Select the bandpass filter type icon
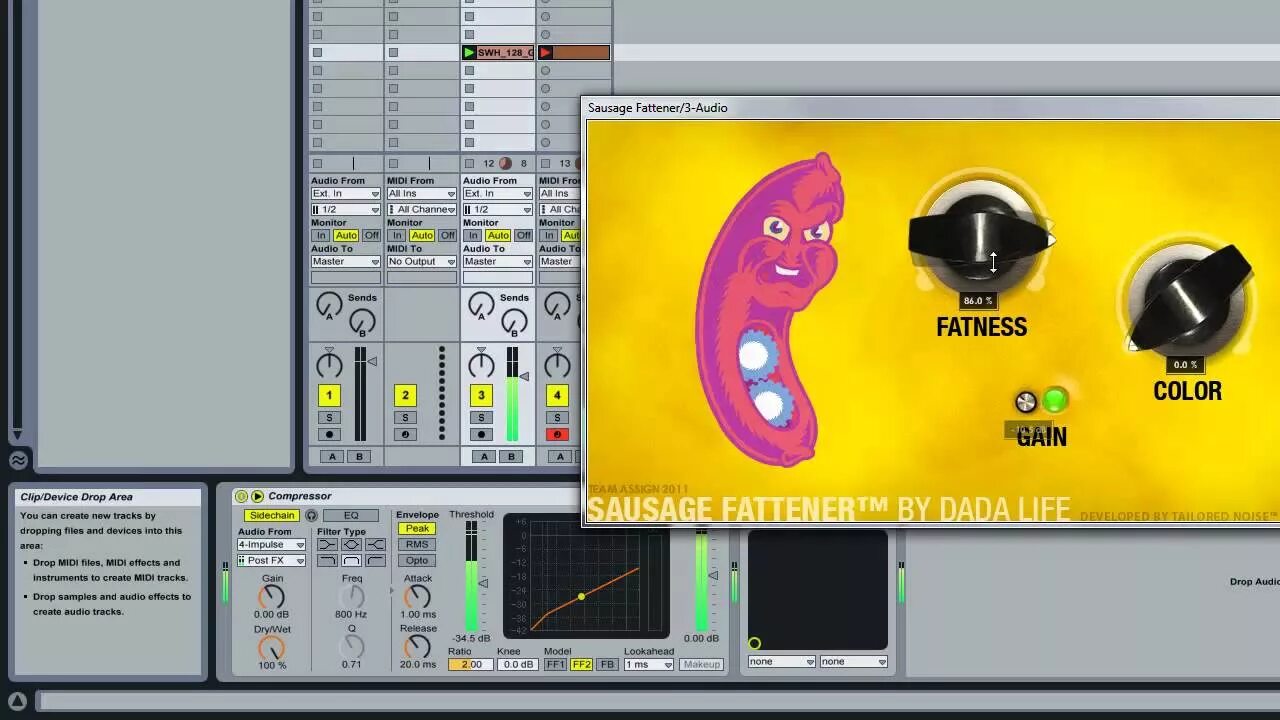Screen dimensions: 1280x720 pyautogui.click(x=351, y=561)
